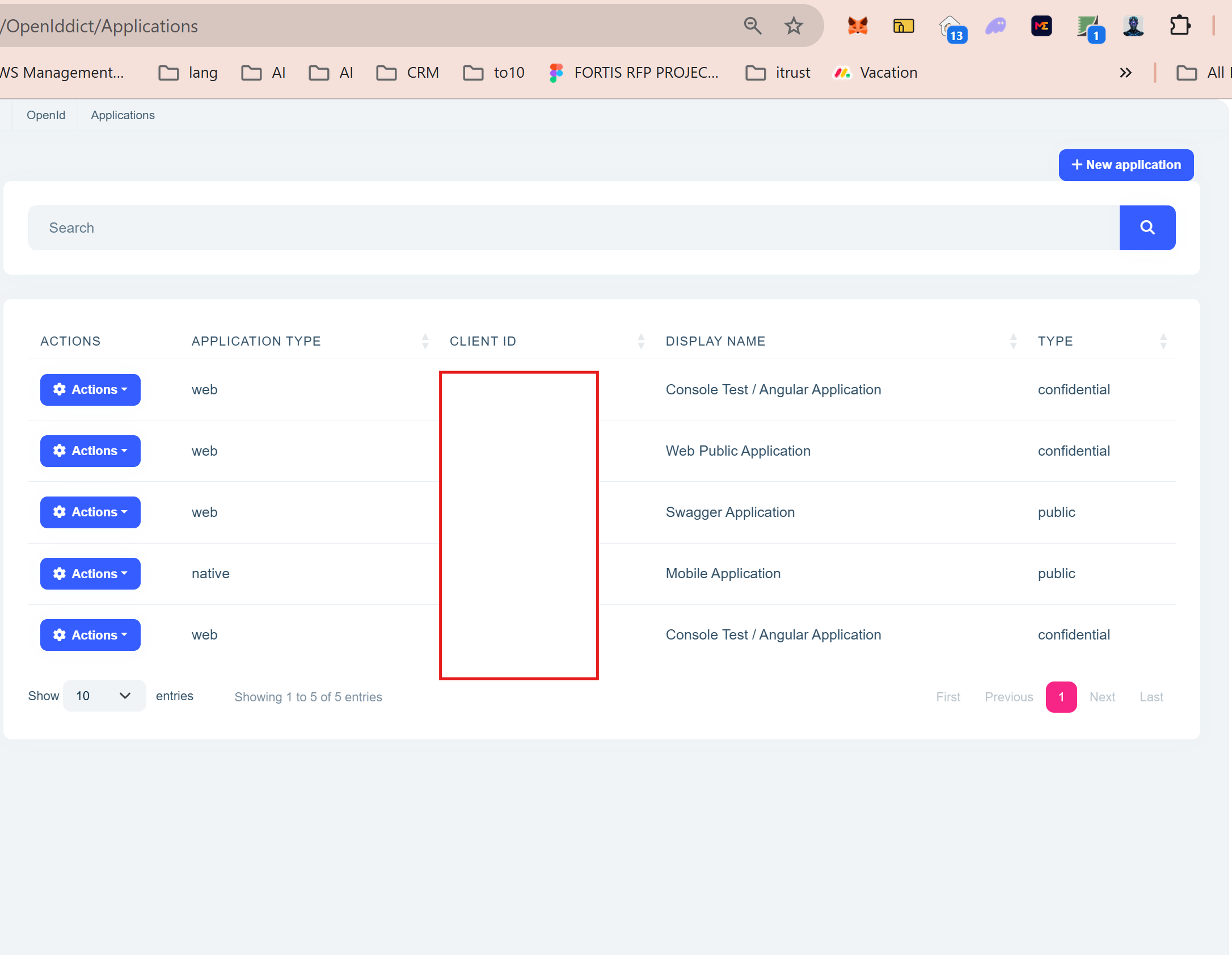1232x955 pixels.
Task: Click the zoom magnifier in address bar
Action: (x=752, y=26)
